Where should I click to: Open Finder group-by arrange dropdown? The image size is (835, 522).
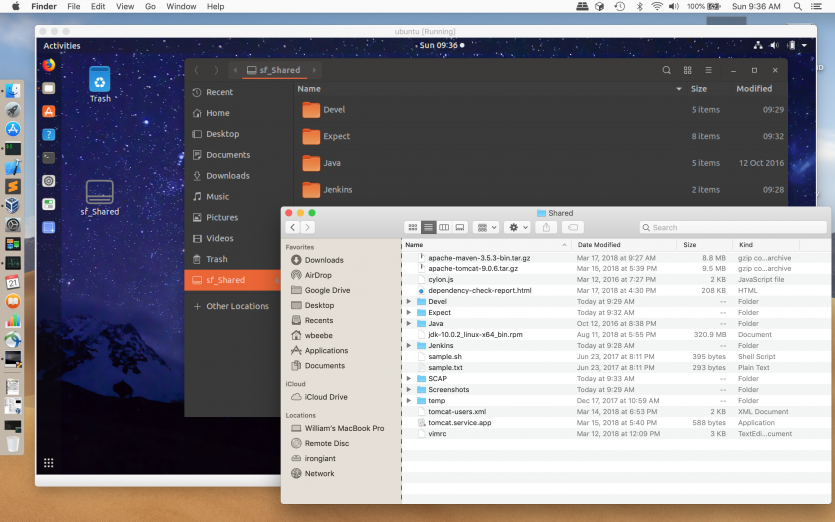tap(485, 228)
